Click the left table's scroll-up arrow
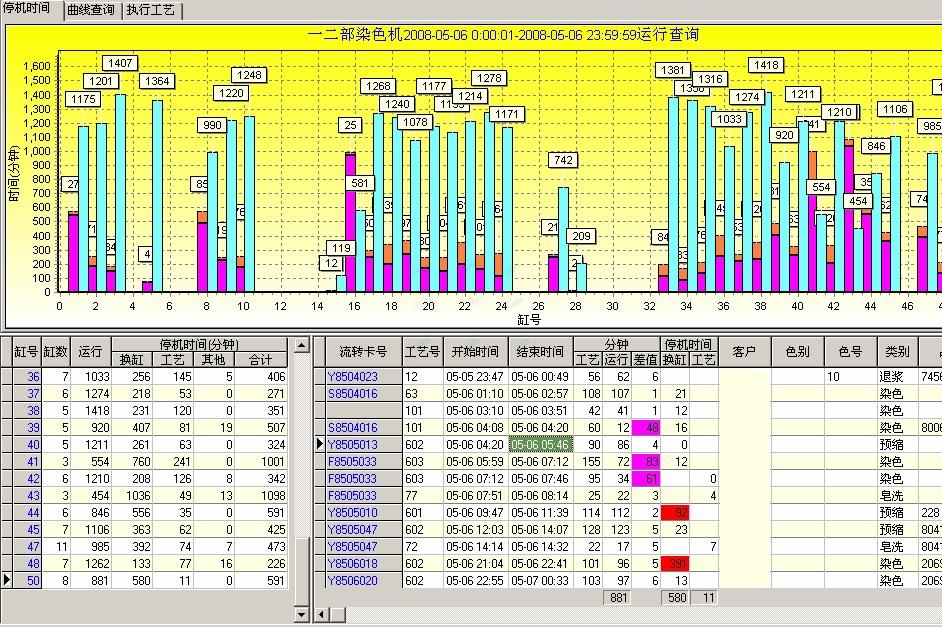This screenshot has width=942, height=627. pos(299,344)
